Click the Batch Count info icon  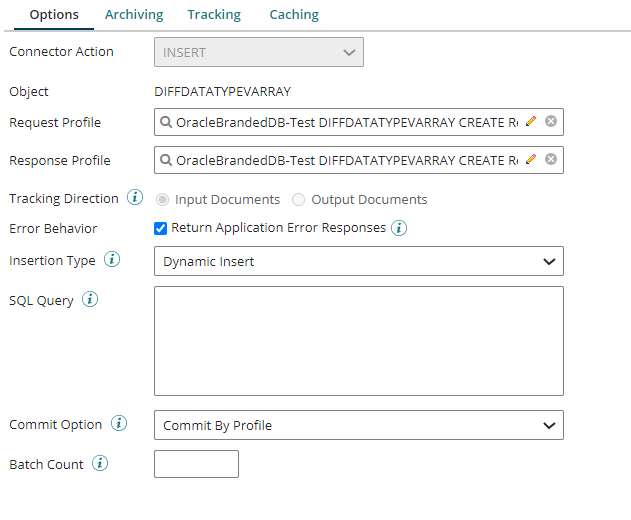coord(100,464)
